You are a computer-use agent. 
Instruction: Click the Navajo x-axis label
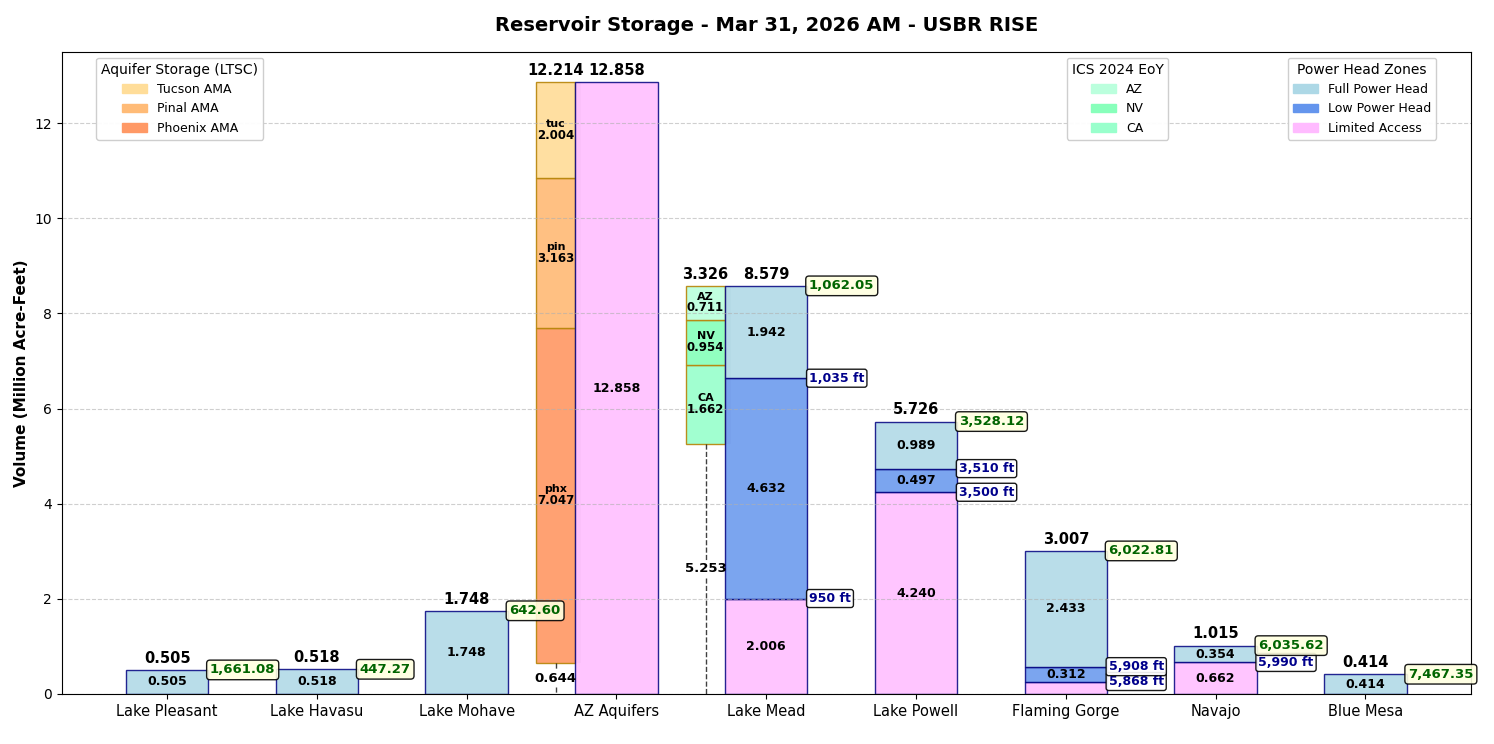coord(1215,711)
